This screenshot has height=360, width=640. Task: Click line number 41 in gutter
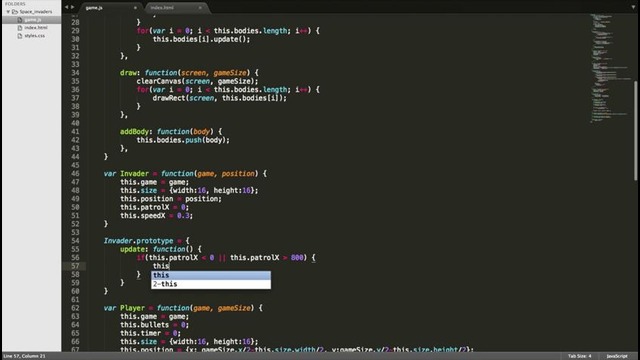point(75,132)
